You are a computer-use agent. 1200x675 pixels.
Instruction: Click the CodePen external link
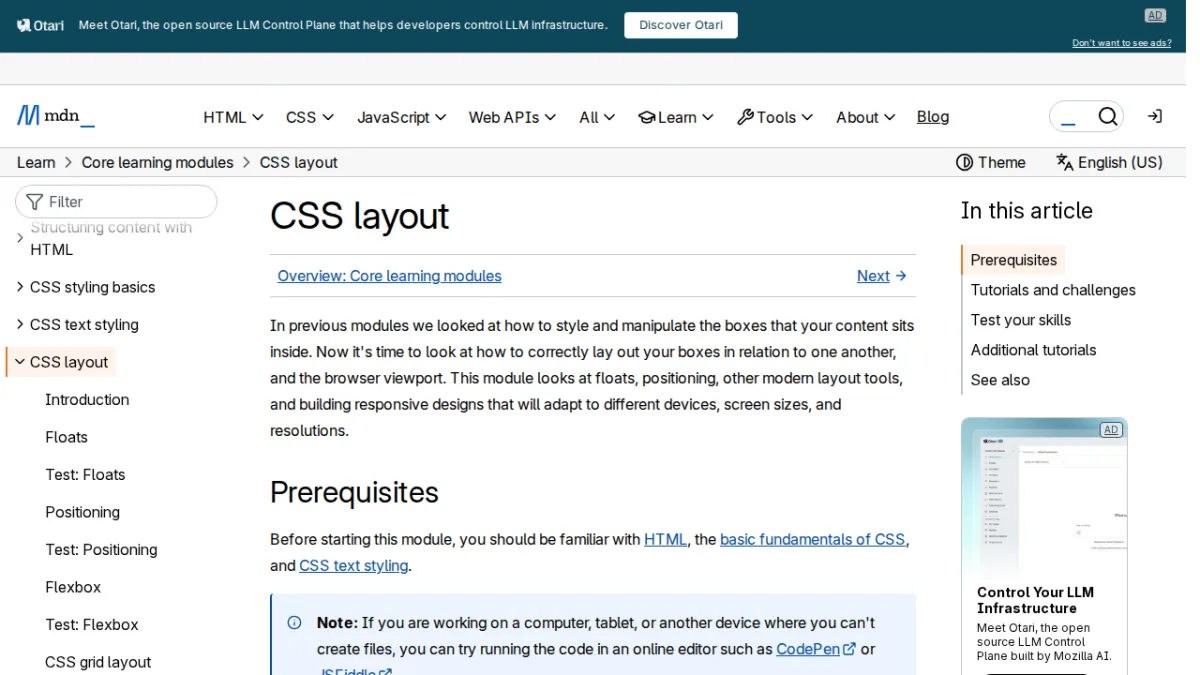(816, 649)
